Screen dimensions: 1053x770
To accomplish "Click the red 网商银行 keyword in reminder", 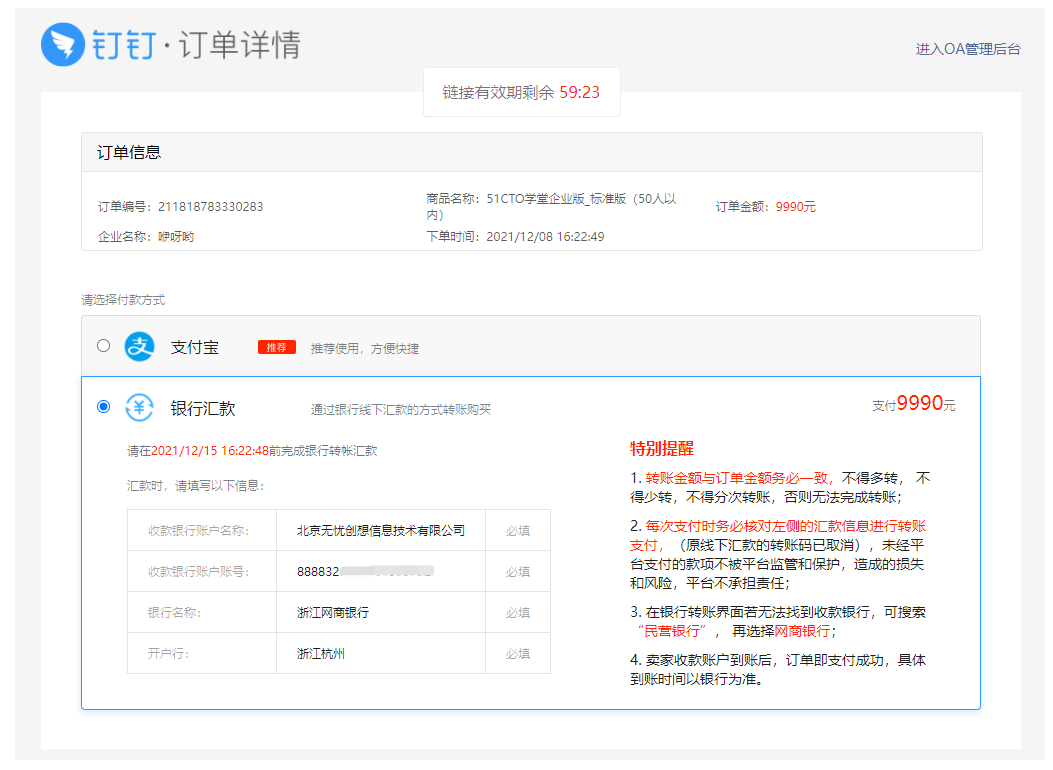I will coord(802,631).
